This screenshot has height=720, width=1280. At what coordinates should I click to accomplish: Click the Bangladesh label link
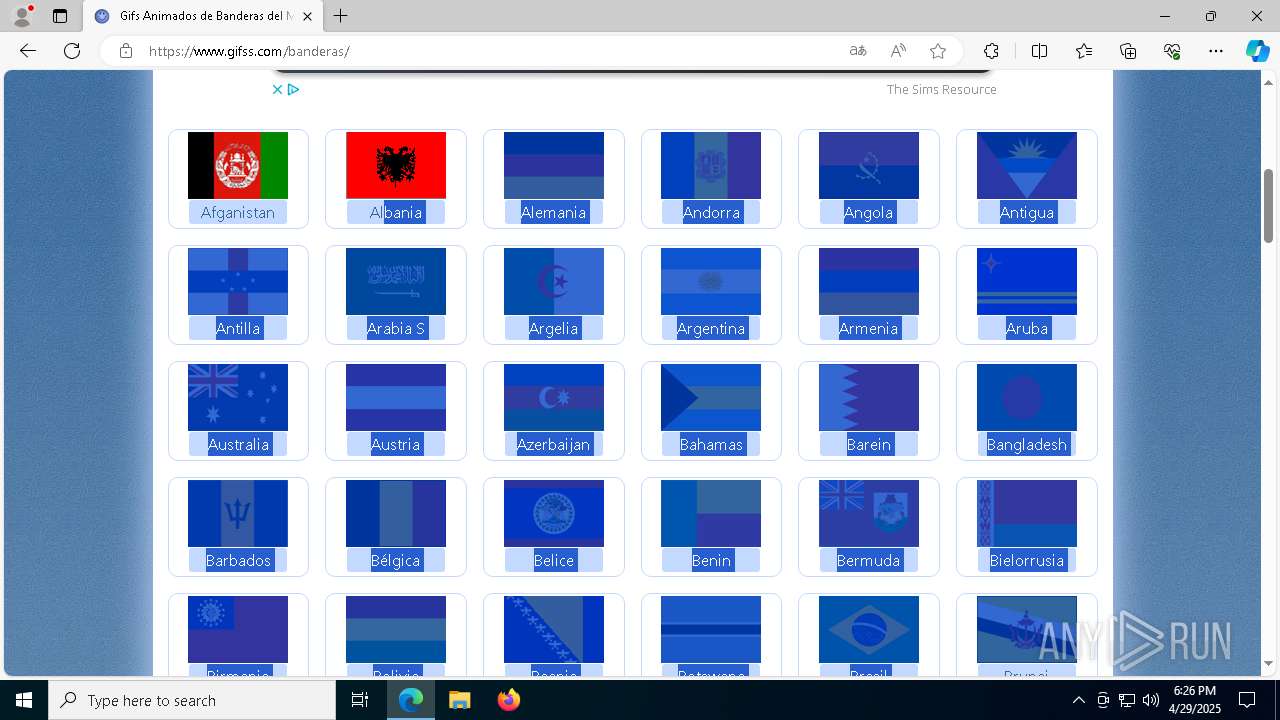pyautogui.click(x=1027, y=444)
